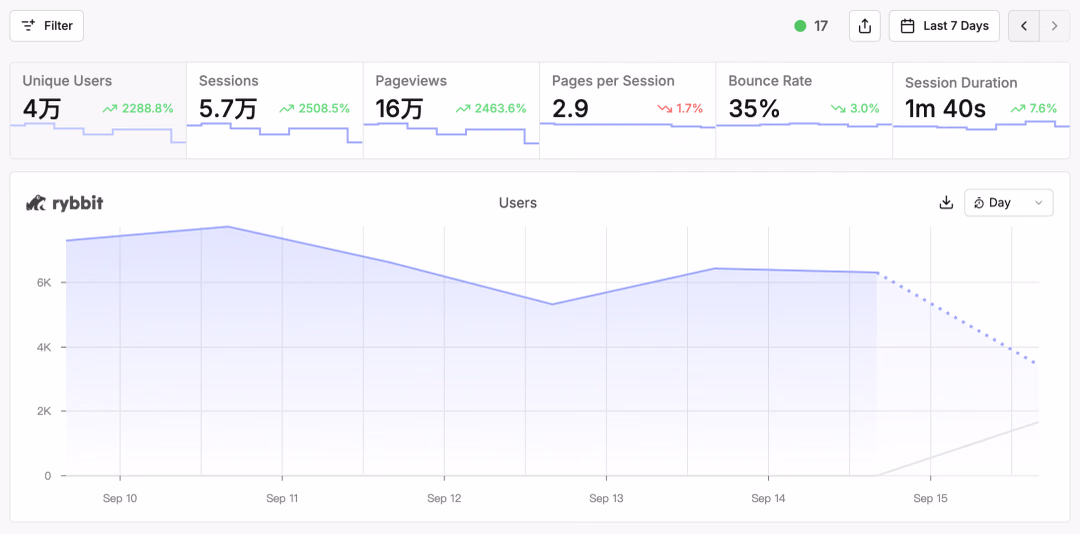Click the dotted projected line segment on chart
The width and height of the screenshot is (1080, 534).
click(x=957, y=318)
